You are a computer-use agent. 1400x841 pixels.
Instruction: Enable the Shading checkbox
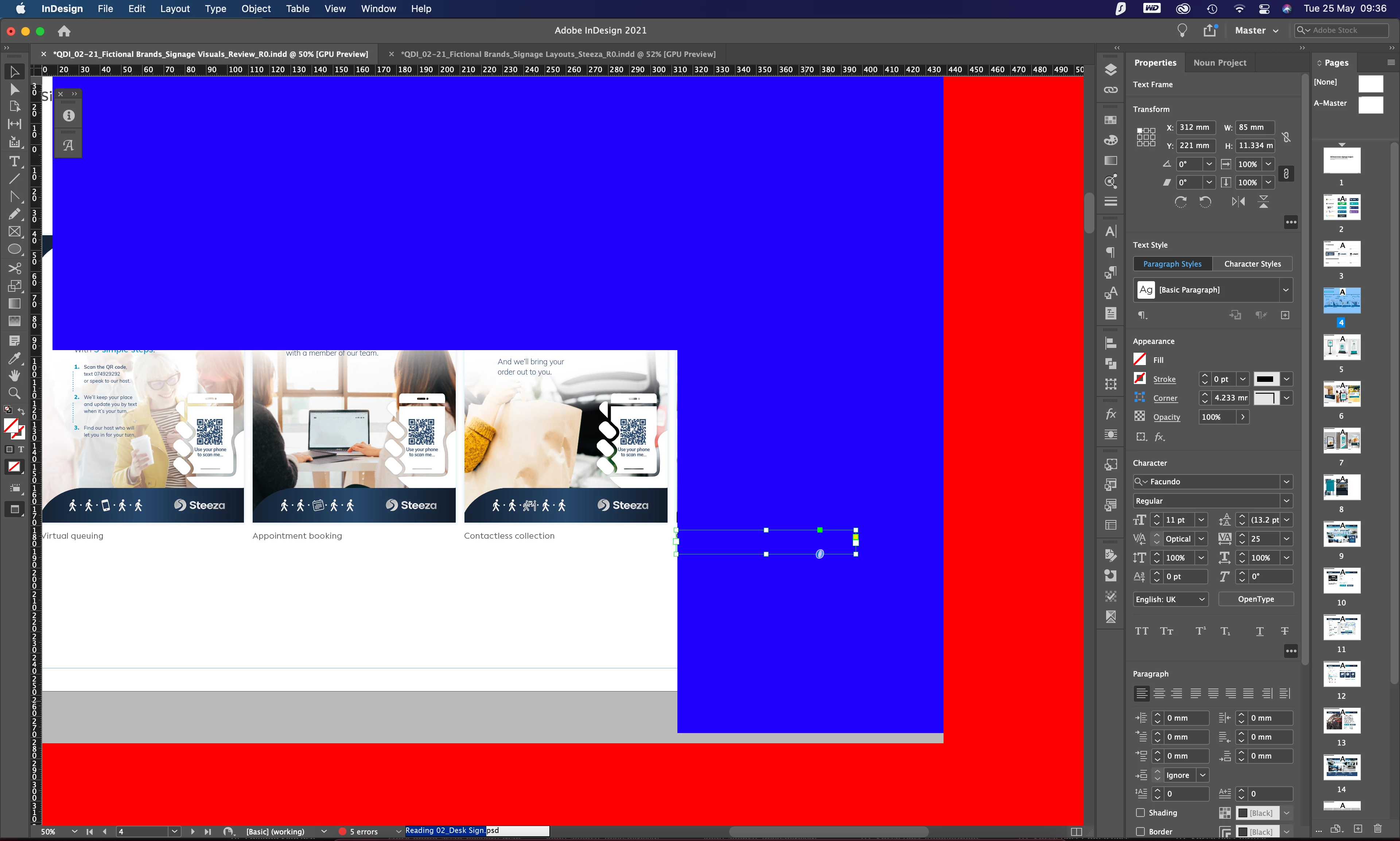pos(1141,813)
